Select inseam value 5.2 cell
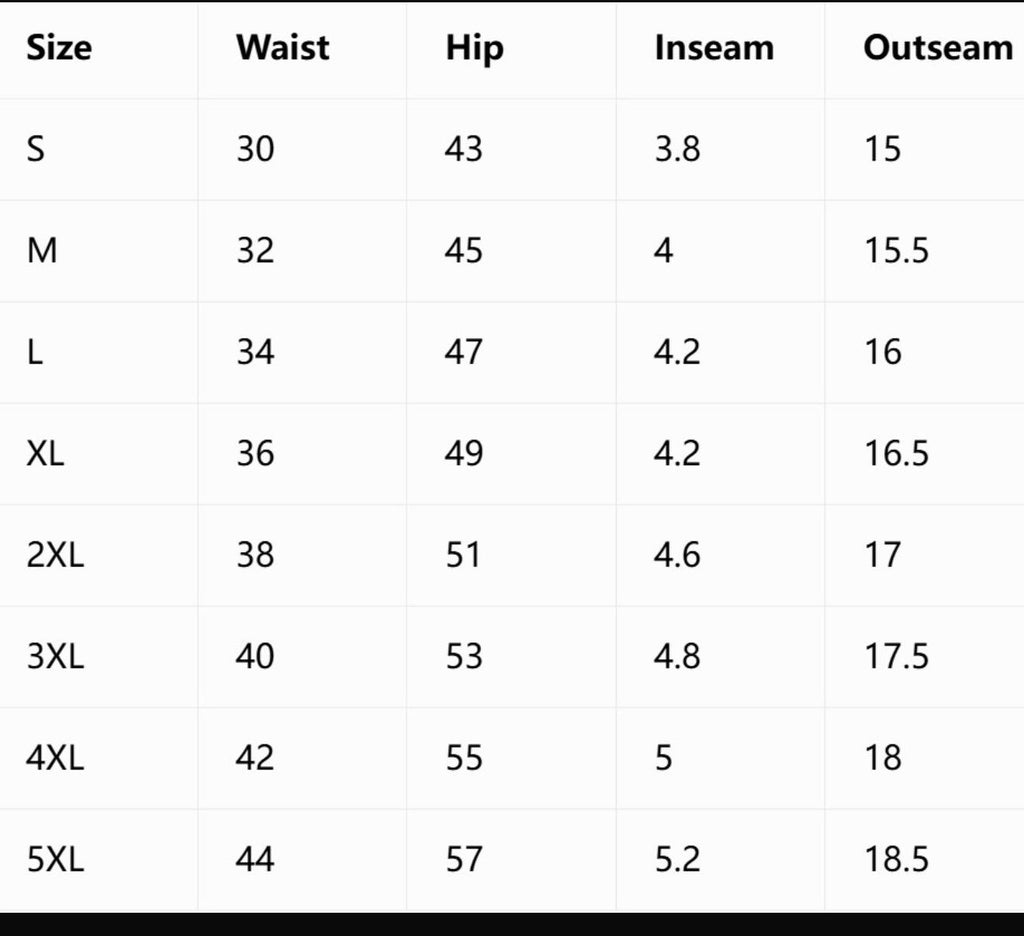 point(677,859)
